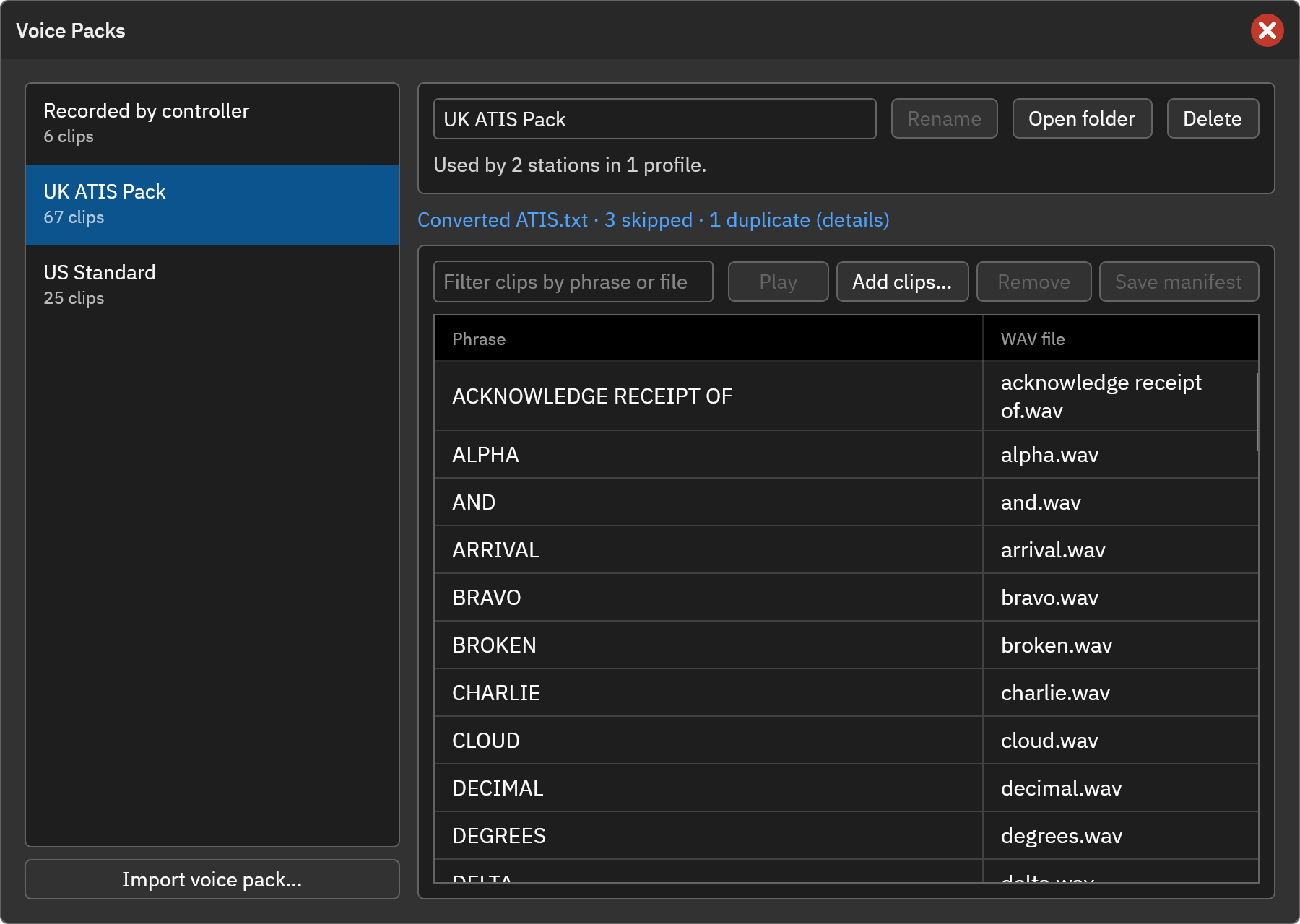The image size is (1300, 924).
Task: Sort by the WAV file column header
Action: point(1120,339)
